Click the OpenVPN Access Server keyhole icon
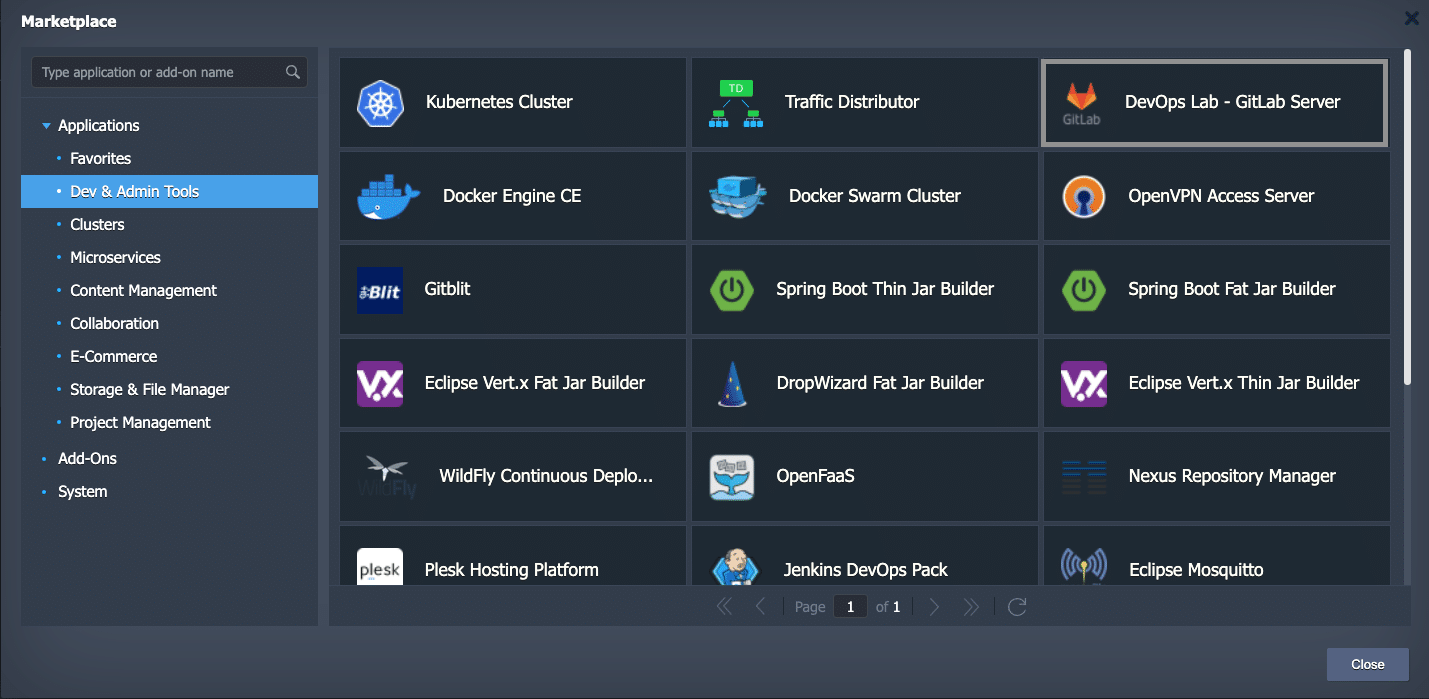The width and height of the screenshot is (1429, 699). coord(1084,196)
